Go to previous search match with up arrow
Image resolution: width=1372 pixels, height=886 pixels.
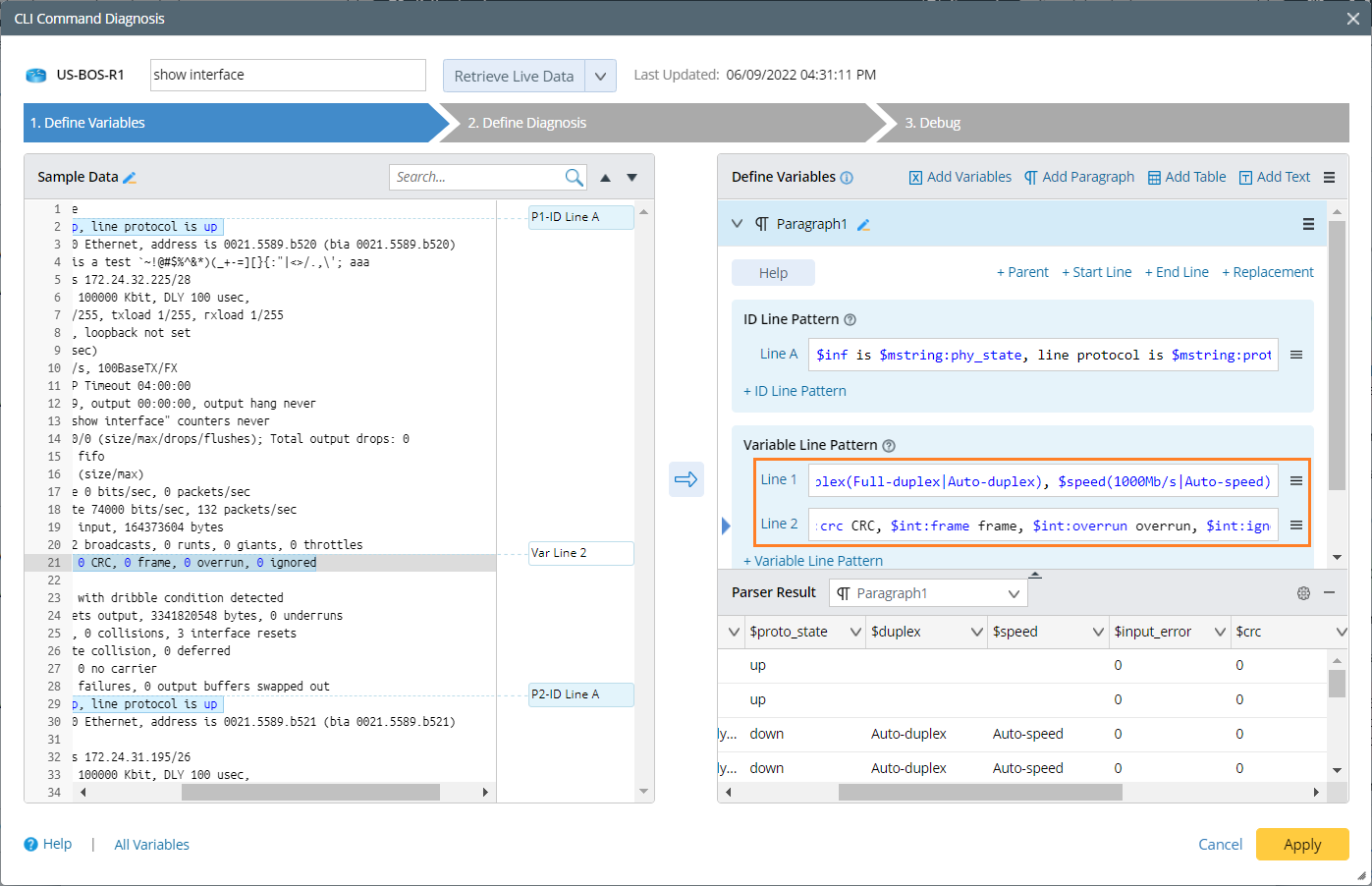pos(605,178)
